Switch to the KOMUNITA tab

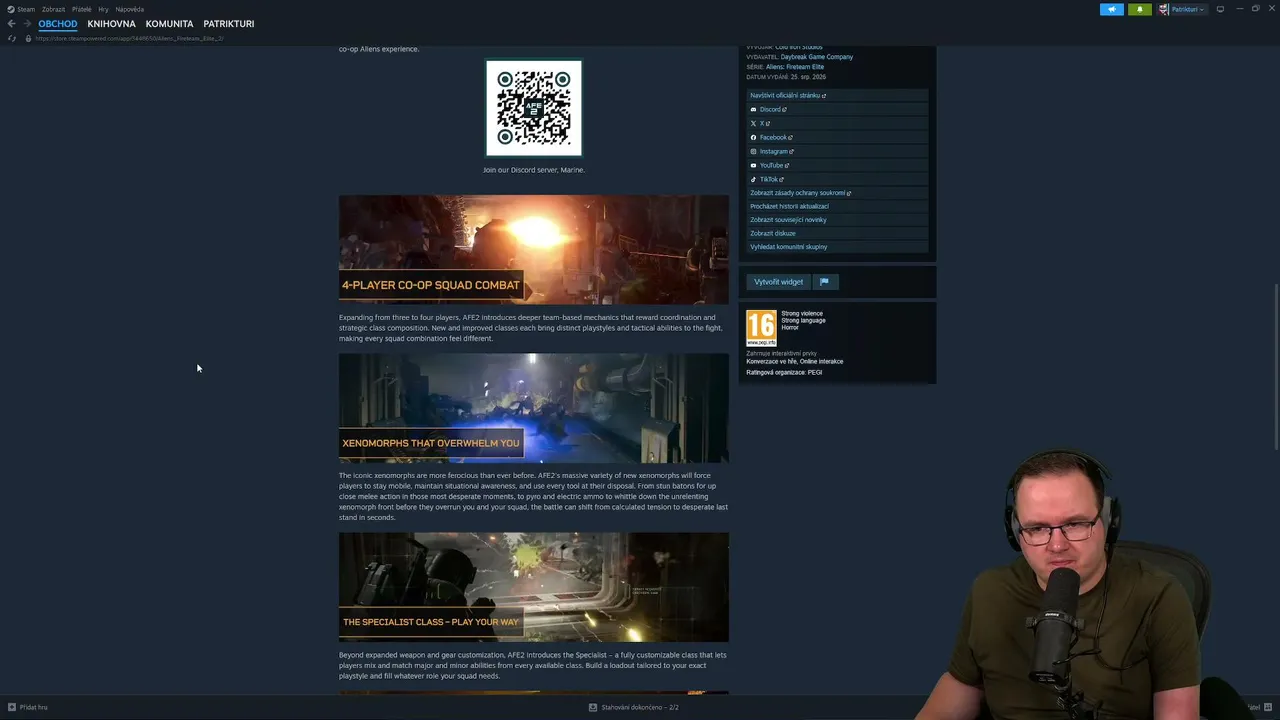coord(169,24)
